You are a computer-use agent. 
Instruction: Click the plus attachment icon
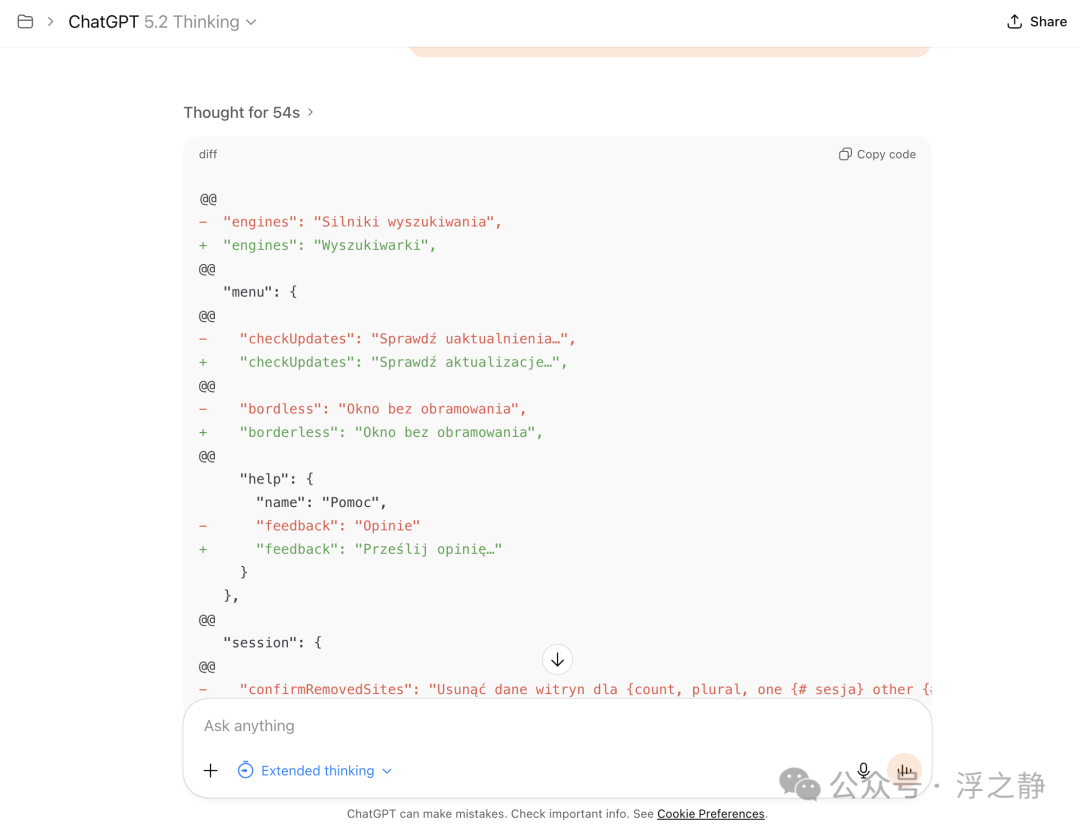(211, 770)
